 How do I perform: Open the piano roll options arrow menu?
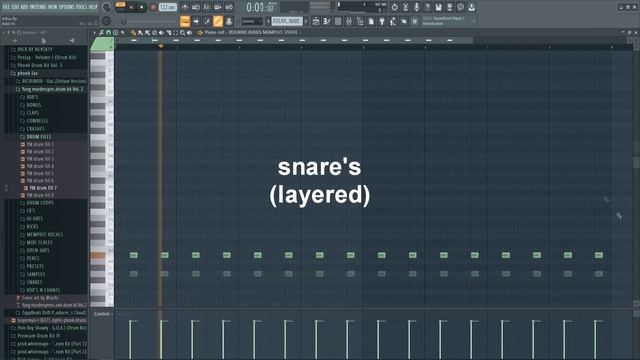(95, 33)
